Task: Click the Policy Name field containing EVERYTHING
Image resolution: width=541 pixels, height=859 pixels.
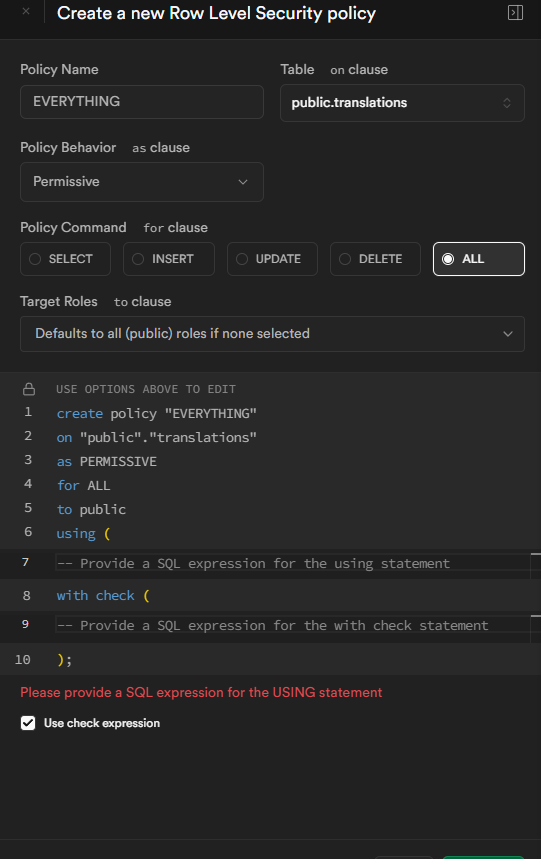Action: point(142,102)
